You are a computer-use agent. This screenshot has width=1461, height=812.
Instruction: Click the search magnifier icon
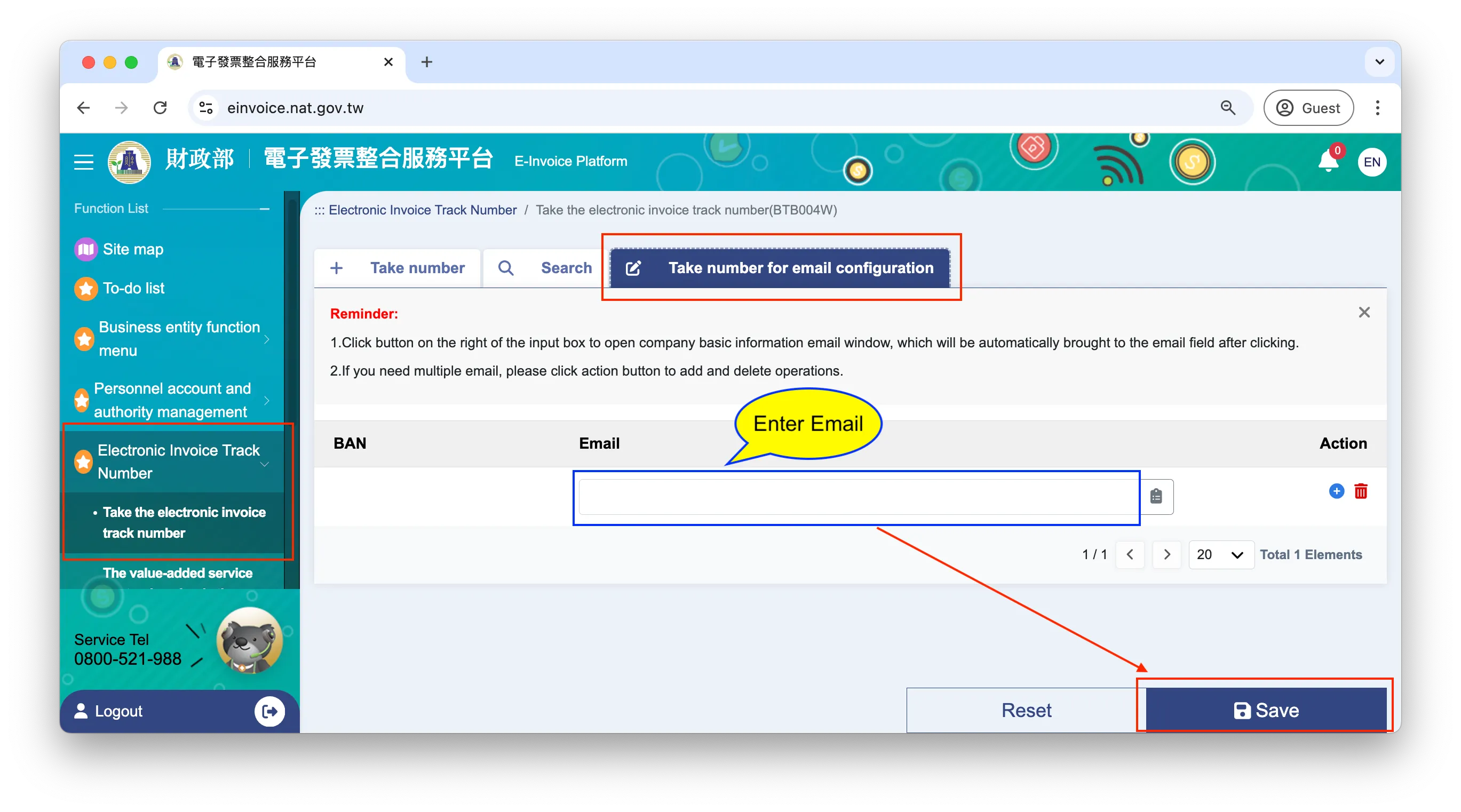pos(508,268)
